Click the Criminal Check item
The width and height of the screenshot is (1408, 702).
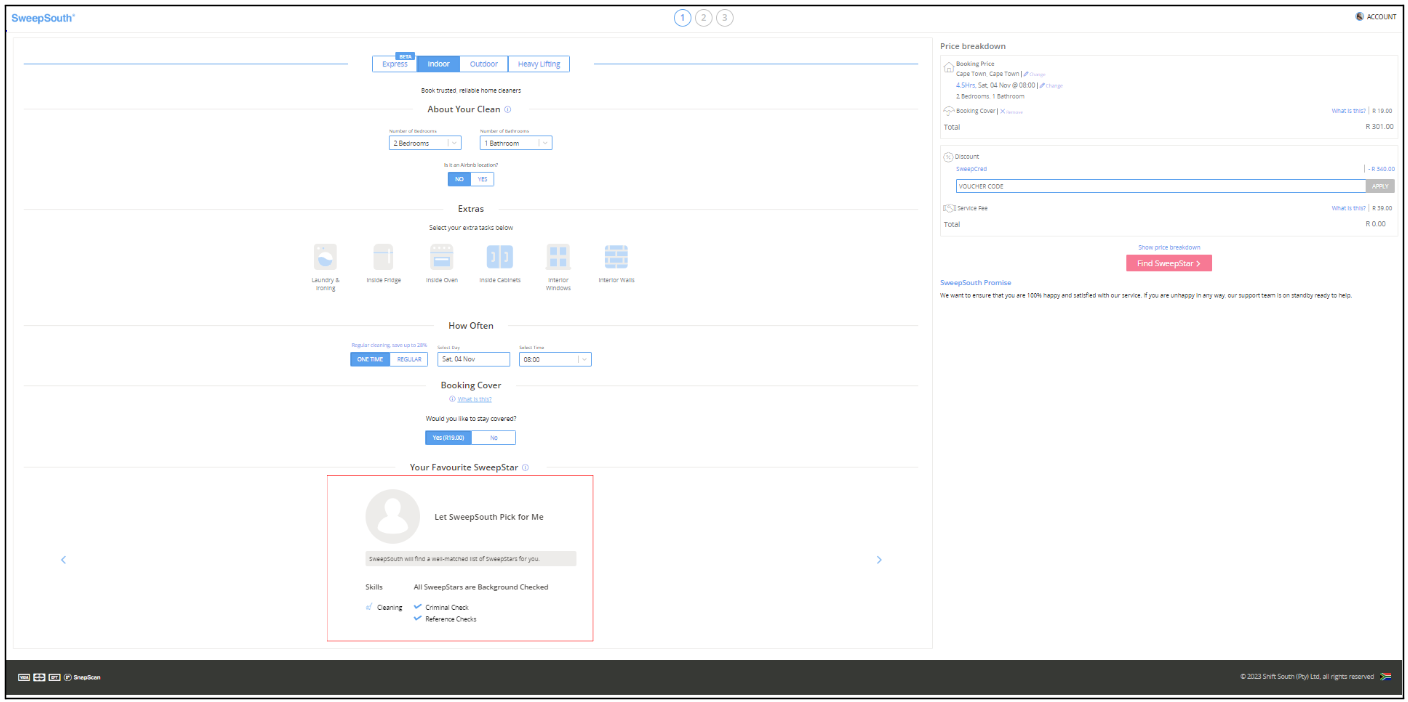pyautogui.click(x=446, y=607)
